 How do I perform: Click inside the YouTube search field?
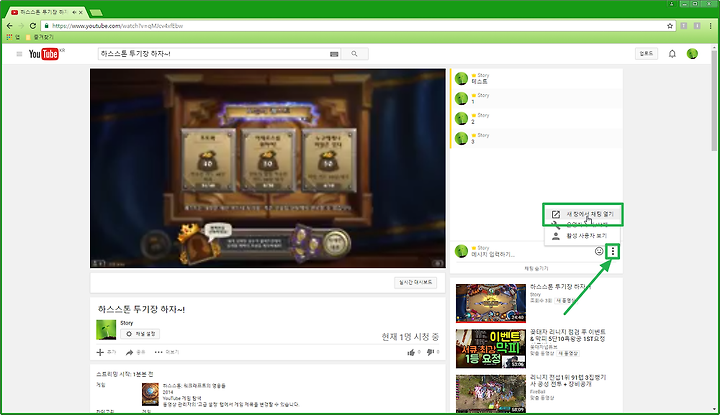(x=214, y=54)
